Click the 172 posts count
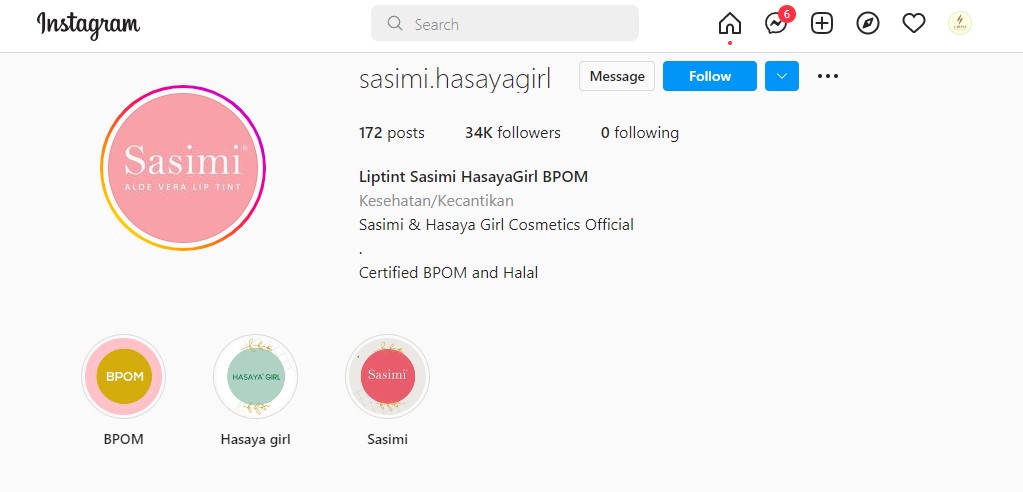Screen dimensions: 1023x492 (391, 133)
